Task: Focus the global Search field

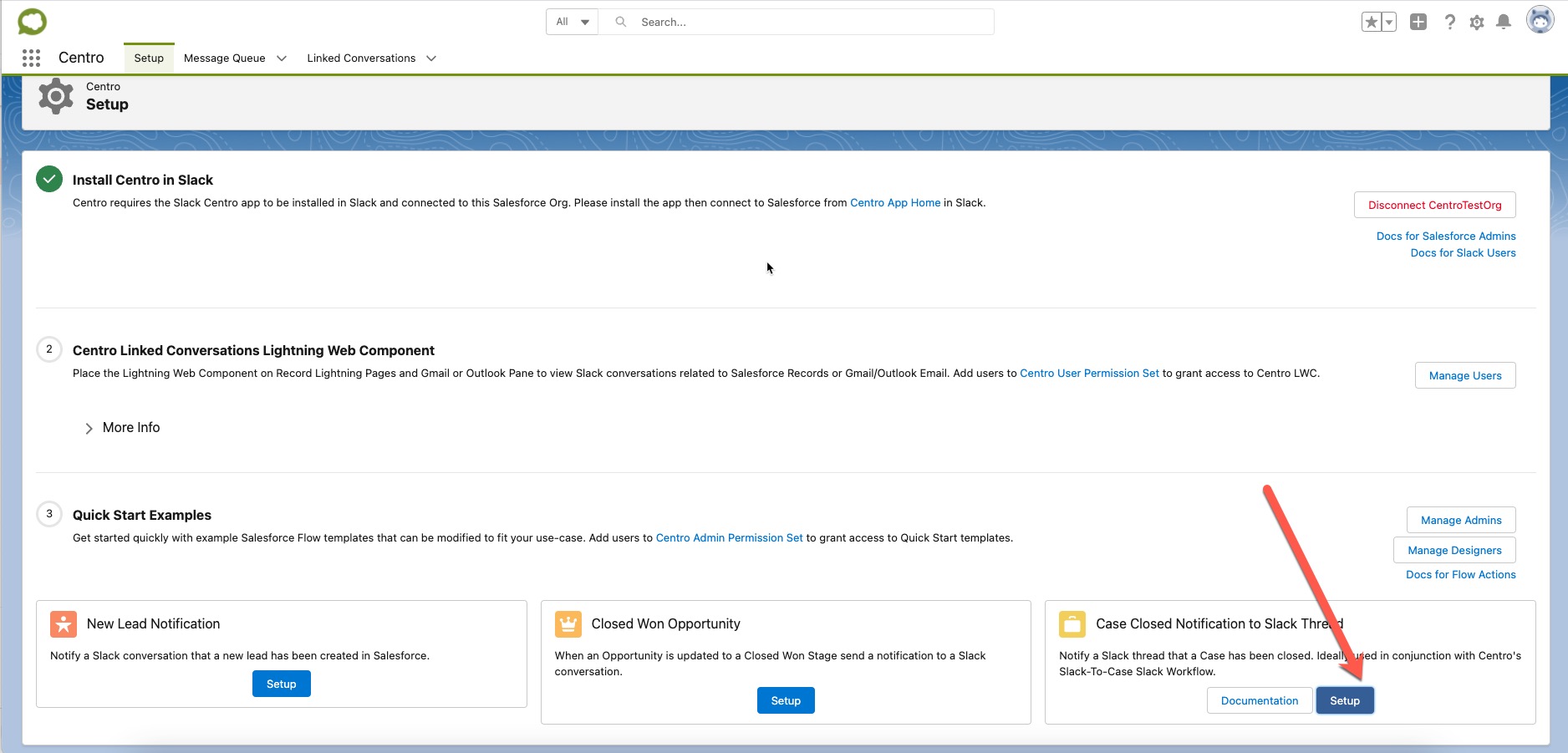Action: pyautogui.click(x=796, y=22)
